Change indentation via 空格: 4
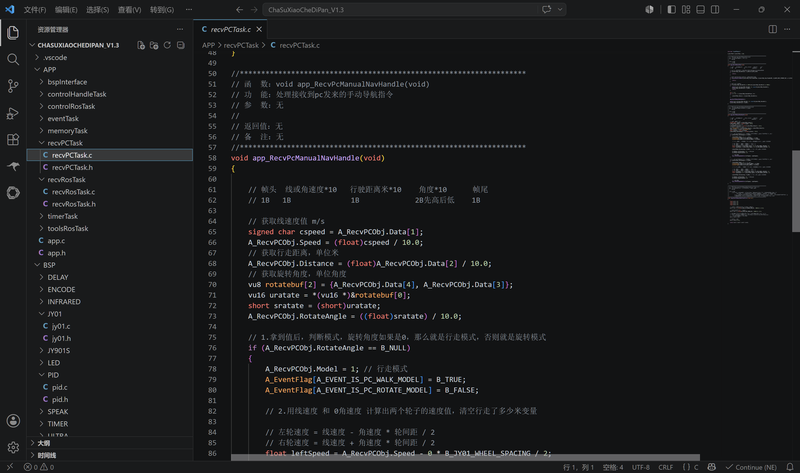 [613, 467]
